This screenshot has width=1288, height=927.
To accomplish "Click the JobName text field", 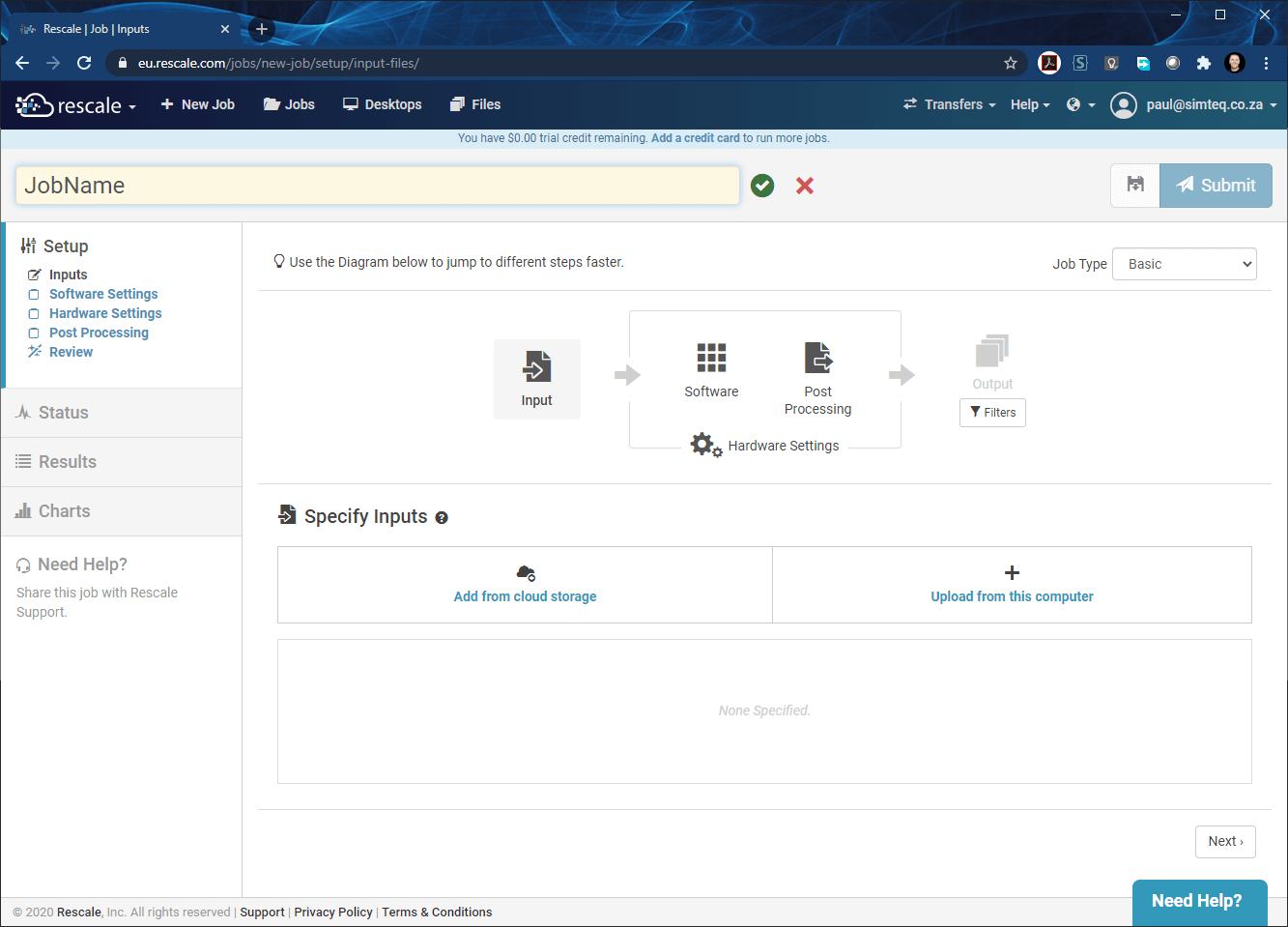I will tap(377, 186).
